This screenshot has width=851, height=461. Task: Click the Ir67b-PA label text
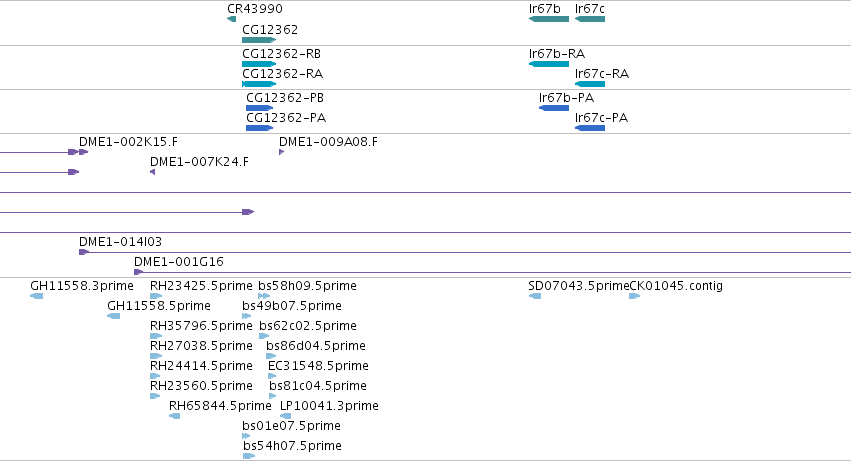click(567, 98)
